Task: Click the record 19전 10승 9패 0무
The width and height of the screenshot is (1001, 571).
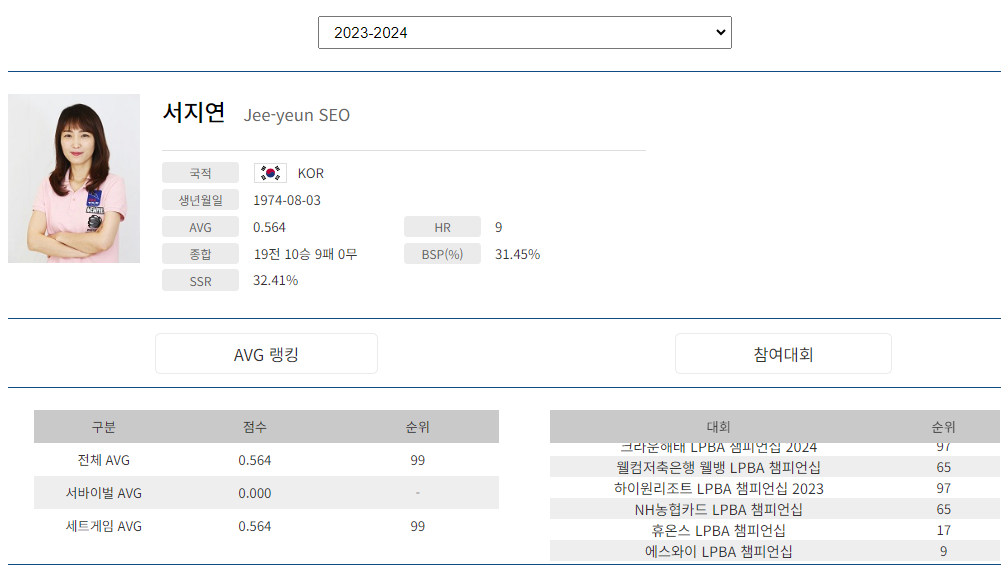Action: [x=305, y=254]
